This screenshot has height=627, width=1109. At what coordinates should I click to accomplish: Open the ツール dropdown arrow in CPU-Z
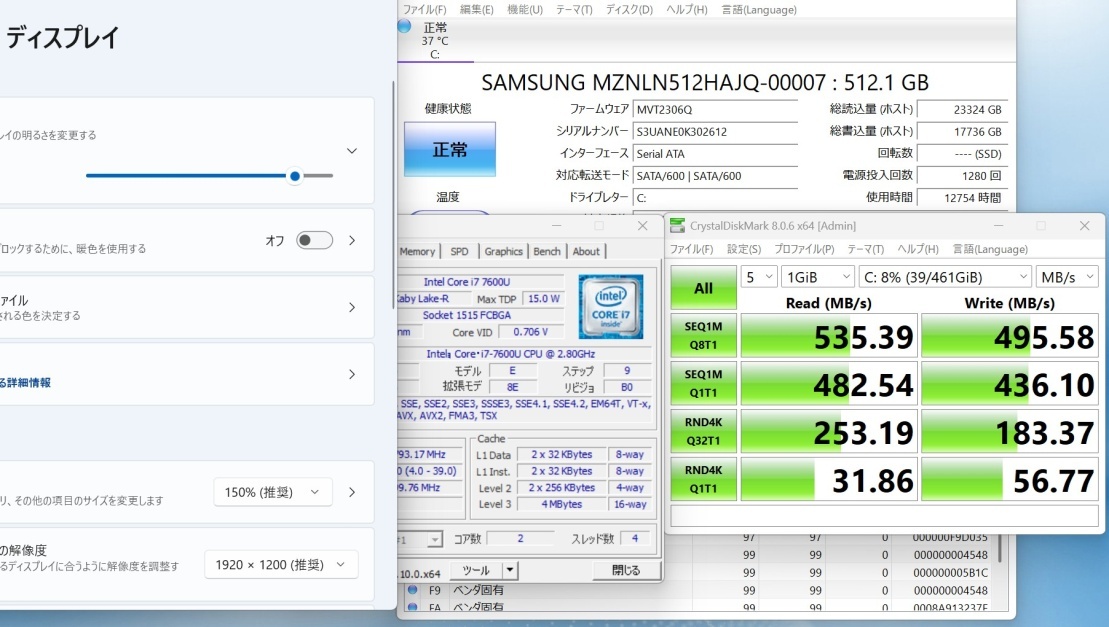510,570
